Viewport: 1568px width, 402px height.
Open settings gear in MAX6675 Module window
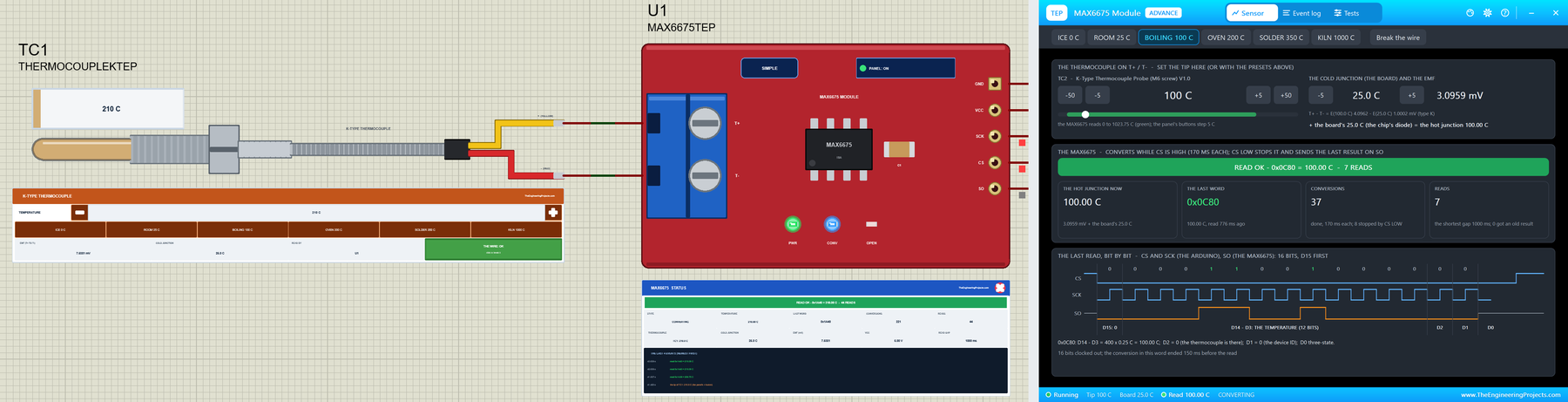pos(1487,13)
